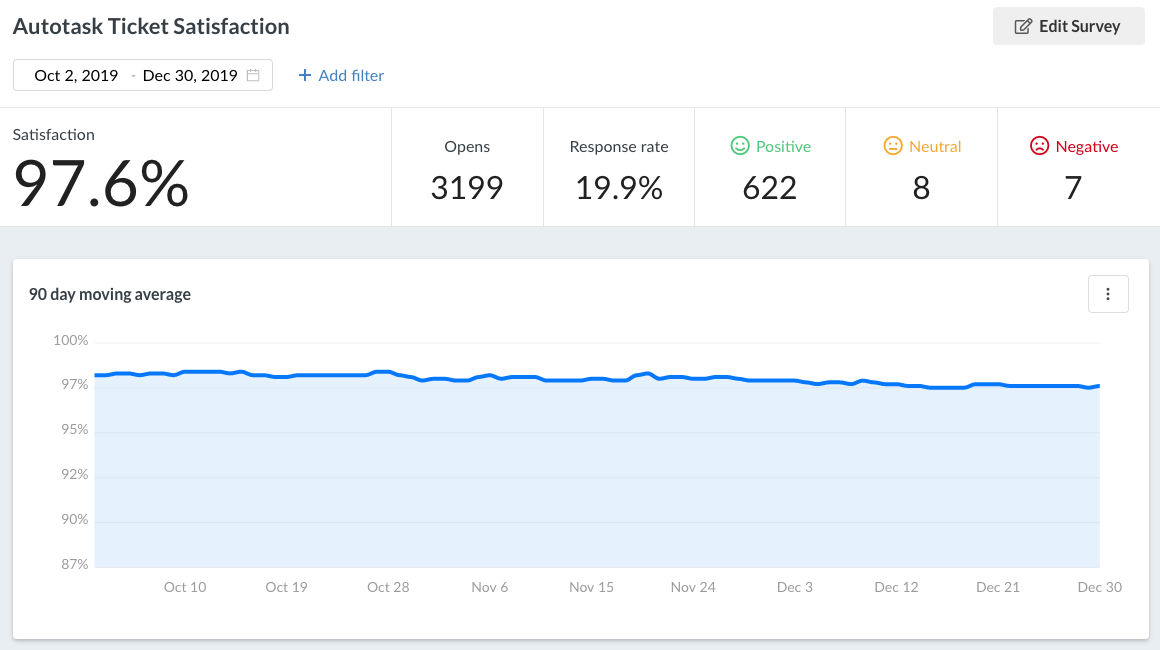Click the Nov 15 axis label
This screenshot has height=650, width=1160.
coord(591,587)
